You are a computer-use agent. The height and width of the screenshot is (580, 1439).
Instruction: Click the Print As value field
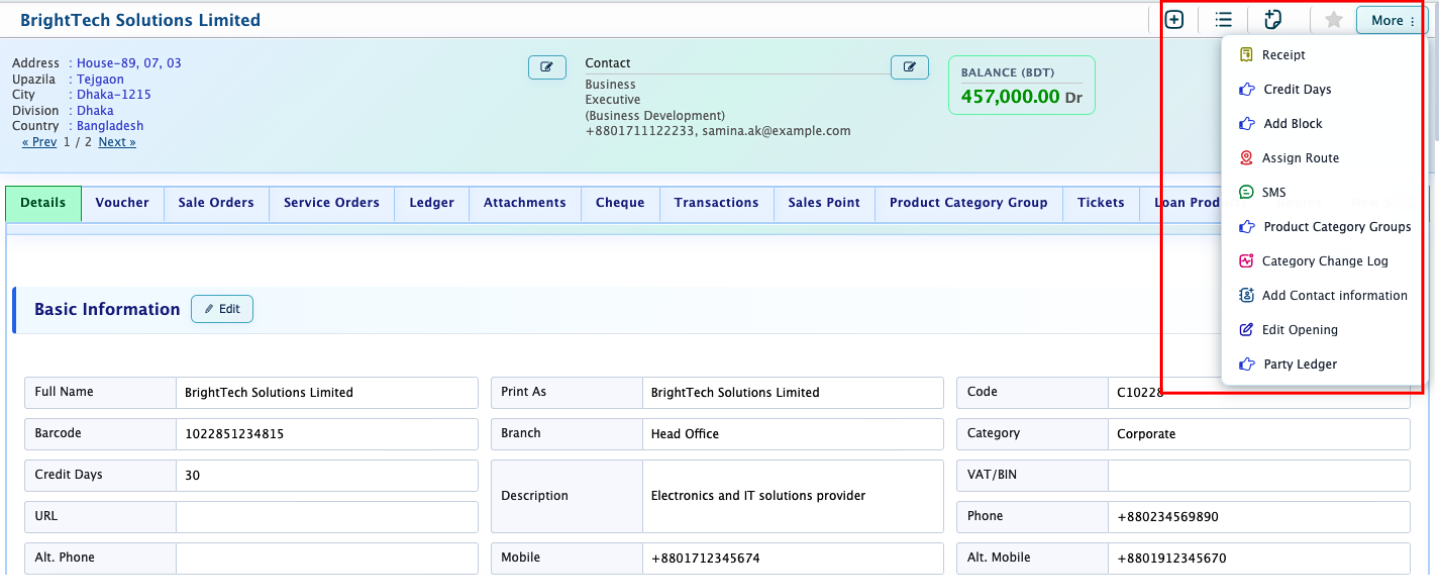793,392
